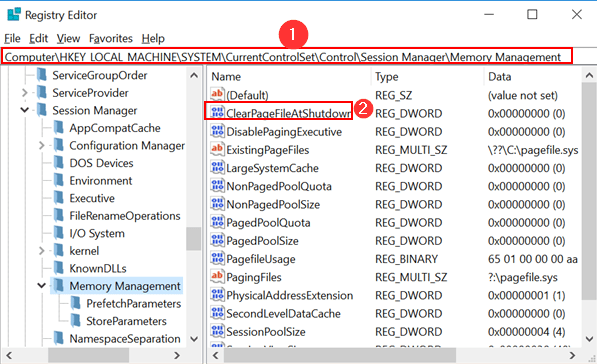Open the Favorites menu
This screenshot has width=597, height=364.
click(x=110, y=38)
